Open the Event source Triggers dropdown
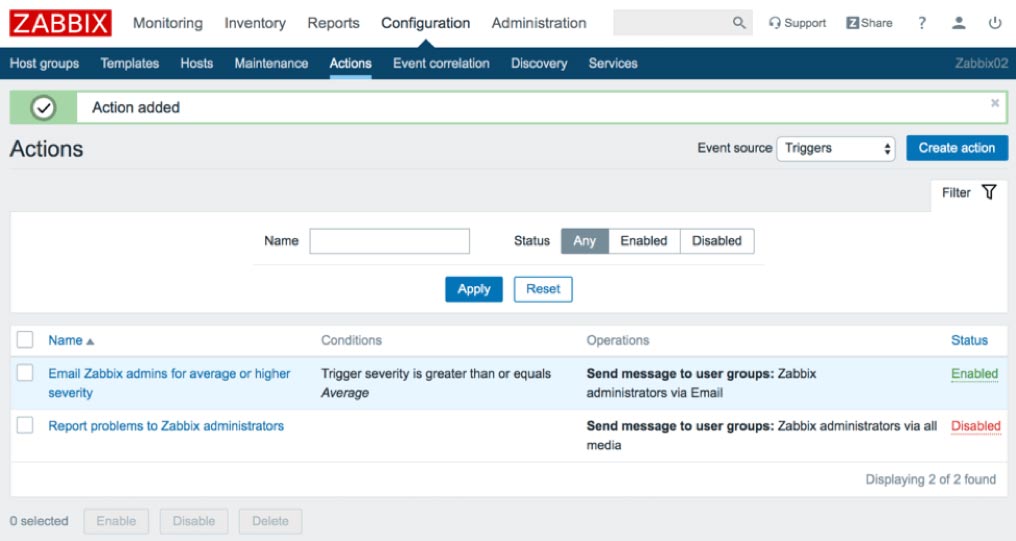This screenshot has height=541, width=1016. pos(836,148)
